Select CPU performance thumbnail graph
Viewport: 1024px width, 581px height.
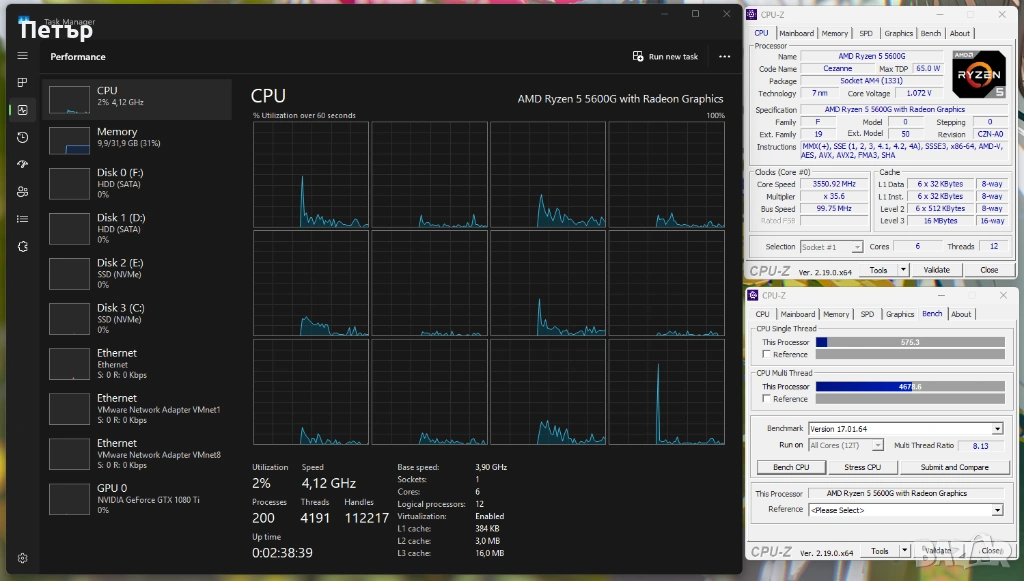click(x=69, y=100)
